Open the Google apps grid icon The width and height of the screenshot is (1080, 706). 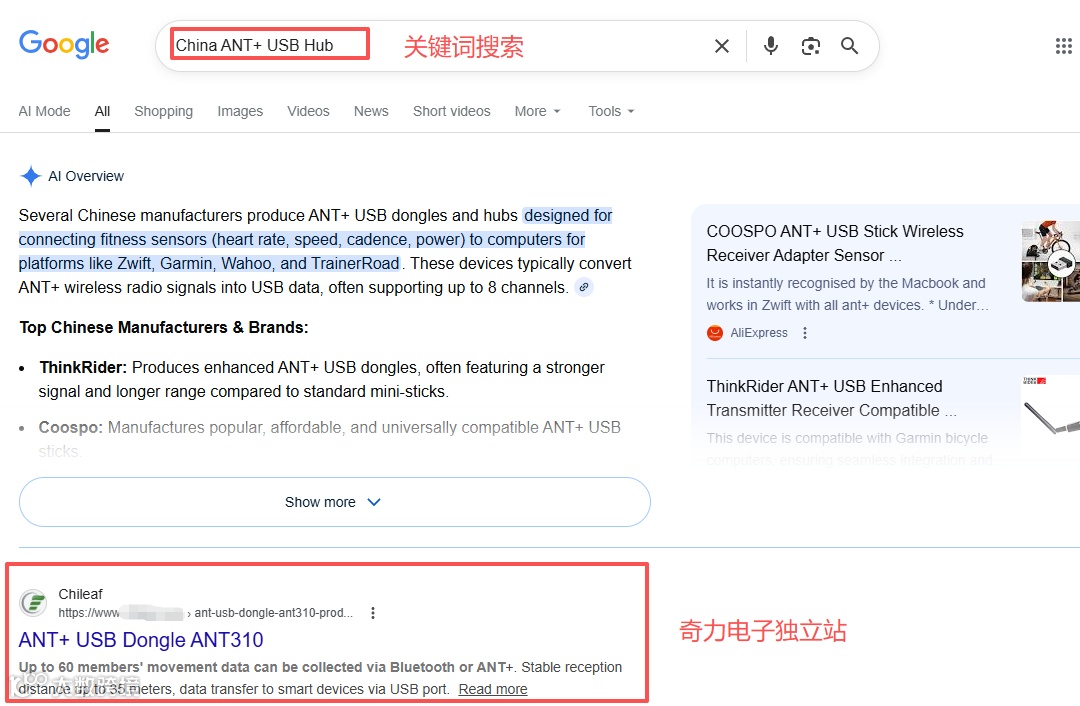click(x=1063, y=46)
